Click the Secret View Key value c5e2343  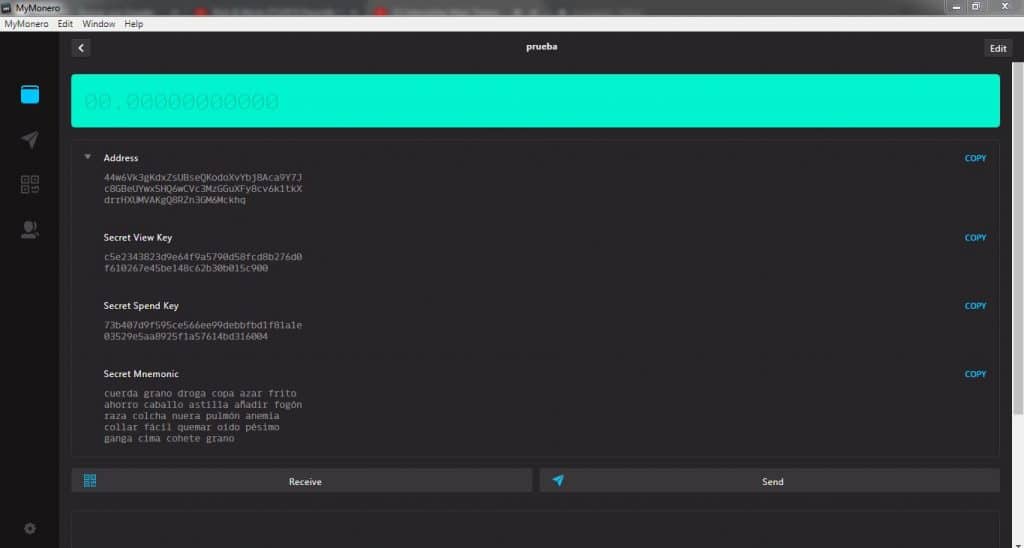click(203, 263)
